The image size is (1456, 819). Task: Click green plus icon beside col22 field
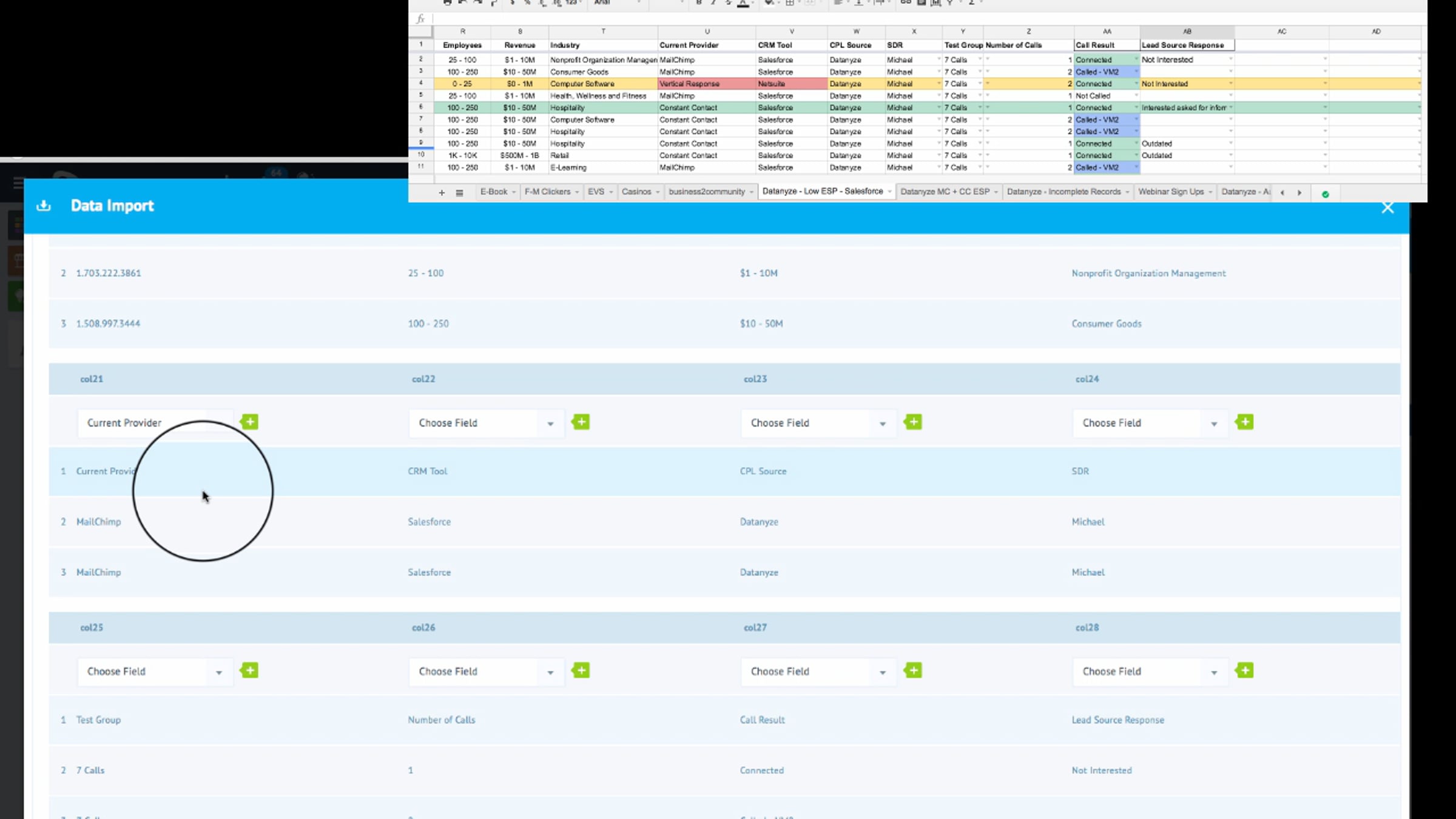581,422
